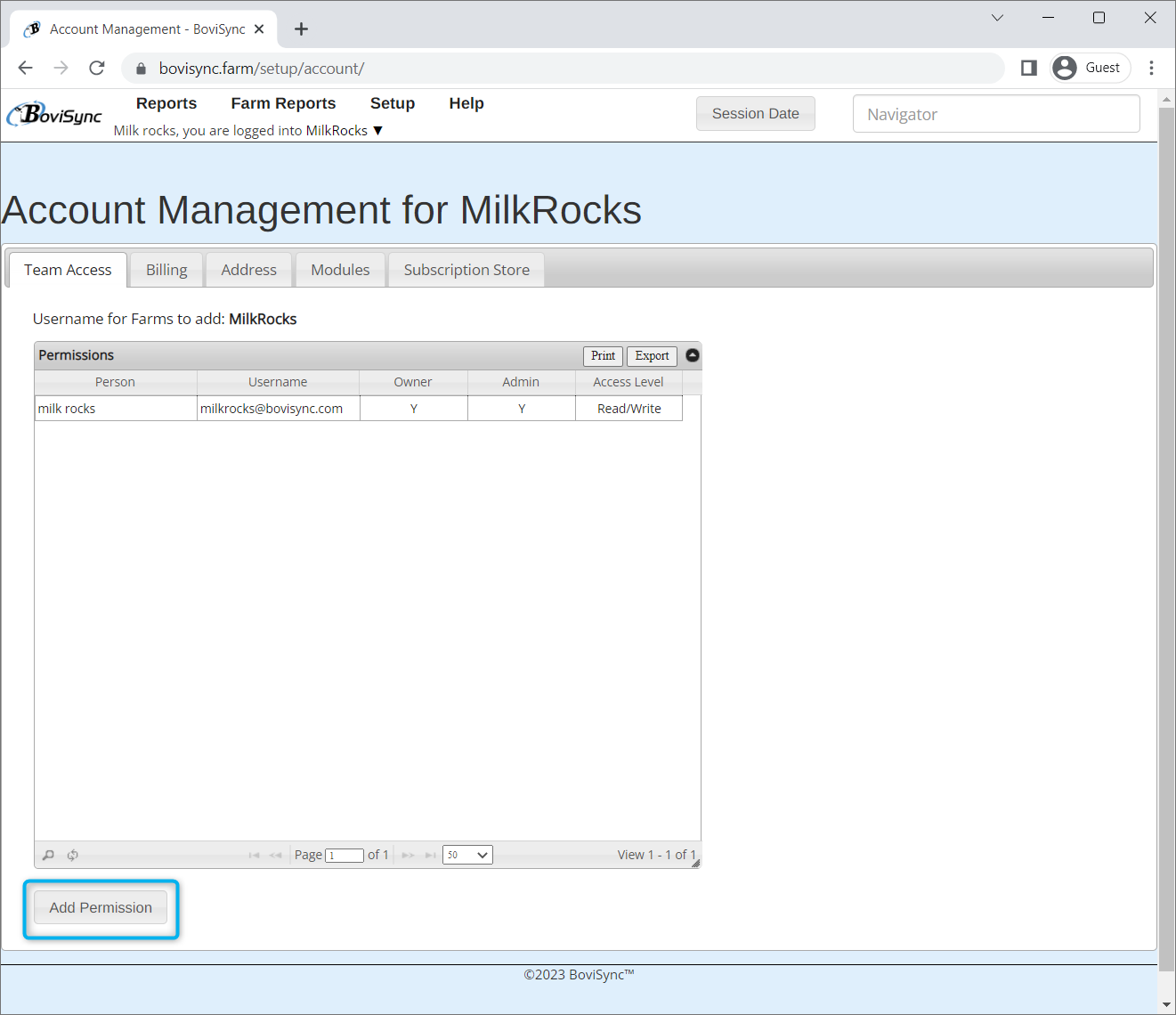This screenshot has width=1176, height=1015.
Task: Switch to the Team Access tab
Action: 68,270
